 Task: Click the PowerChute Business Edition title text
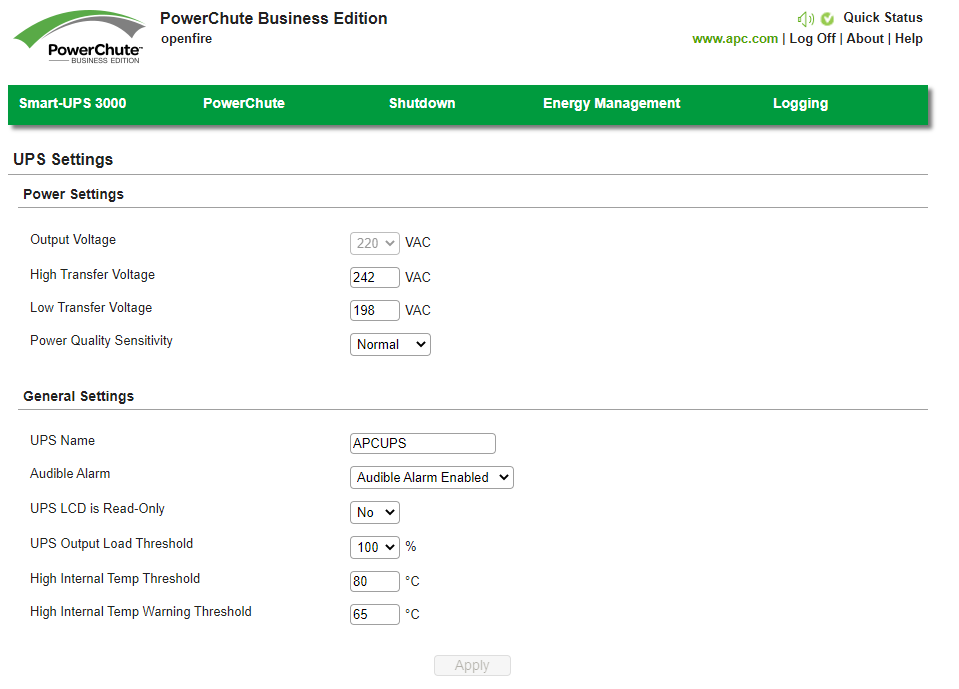pyautogui.click(x=273, y=18)
